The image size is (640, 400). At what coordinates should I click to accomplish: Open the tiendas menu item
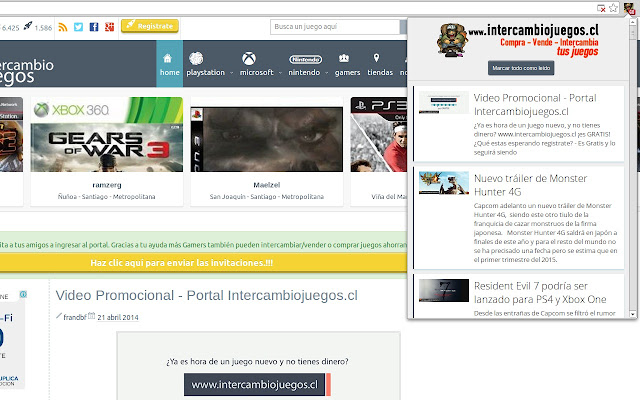(380, 72)
